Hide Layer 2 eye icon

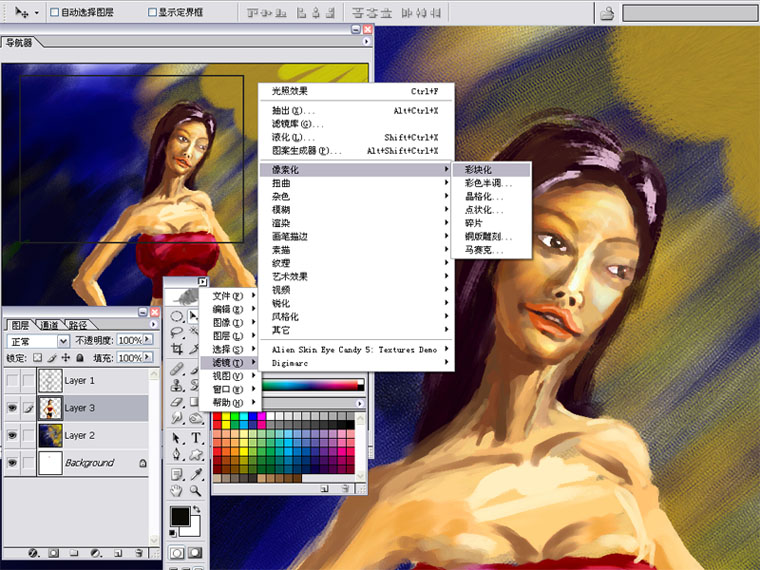(12, 436)
